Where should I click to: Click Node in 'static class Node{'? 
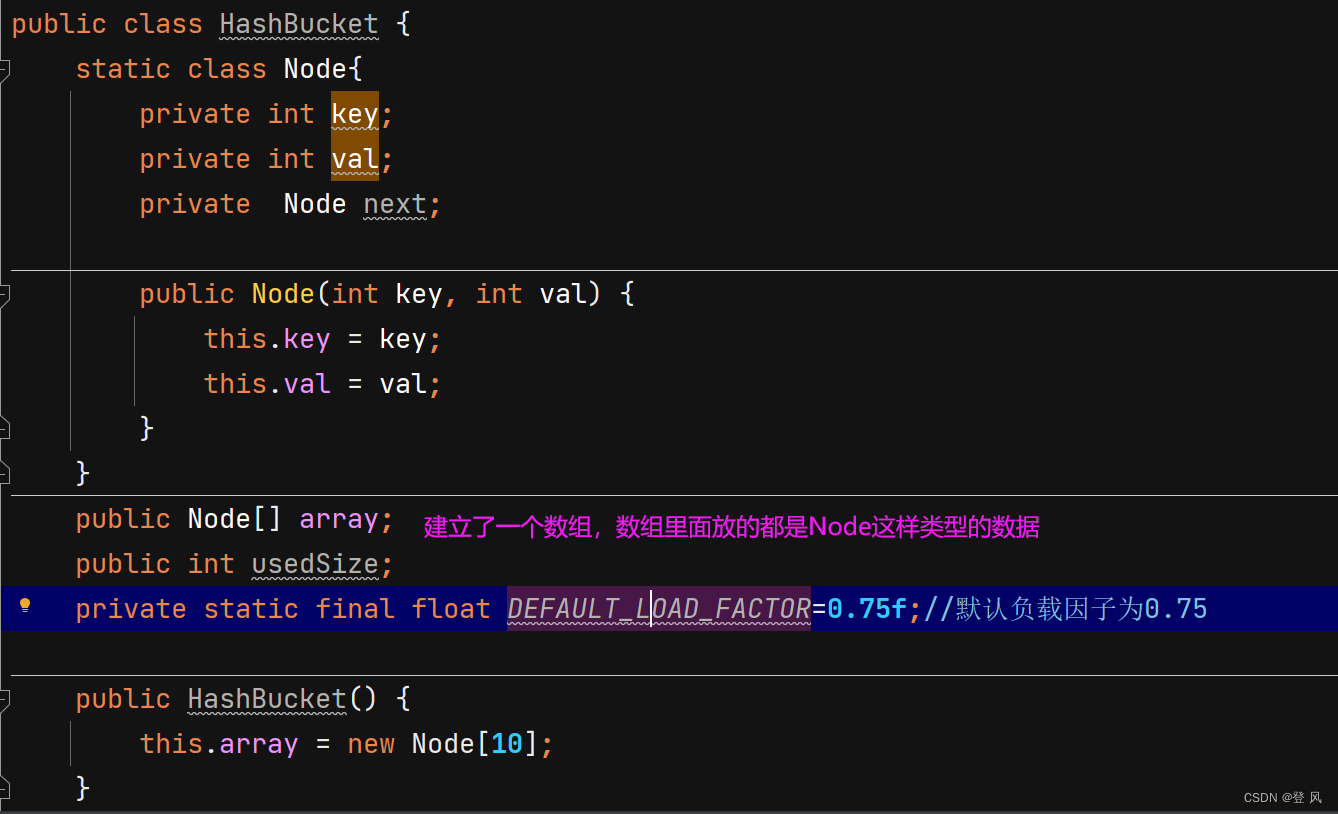point(315,69)
